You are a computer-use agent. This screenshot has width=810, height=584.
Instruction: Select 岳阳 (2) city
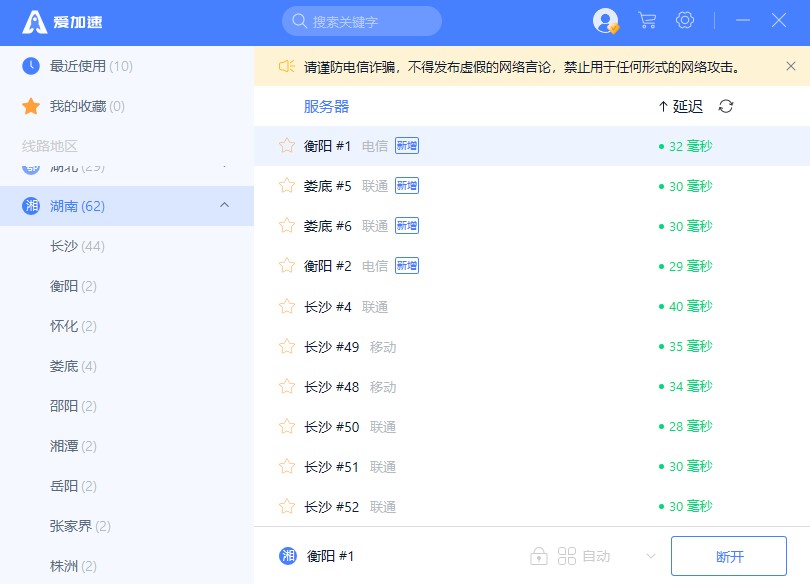click(127, 486)
